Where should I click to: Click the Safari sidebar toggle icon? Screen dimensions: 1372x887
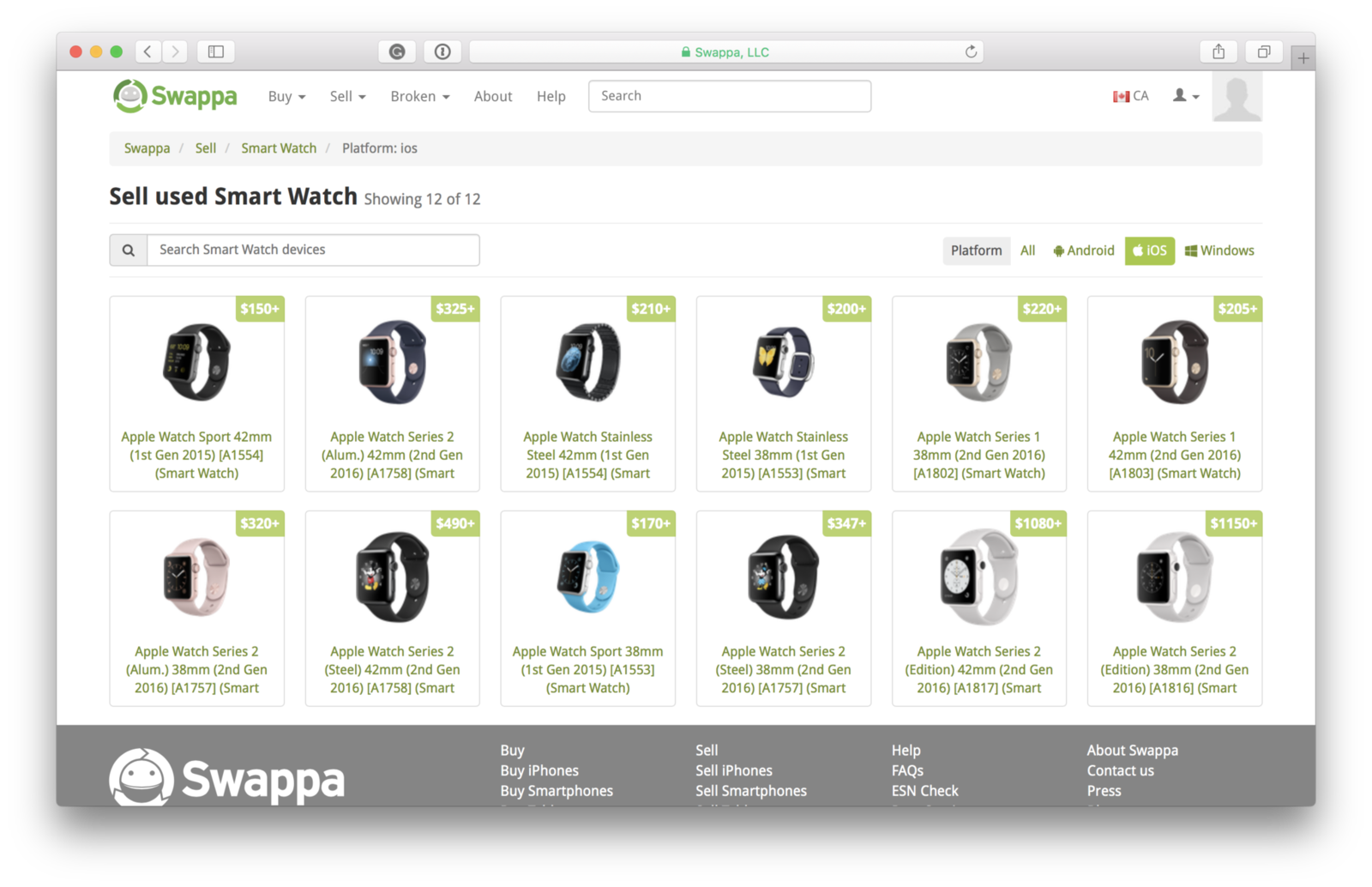216,51
